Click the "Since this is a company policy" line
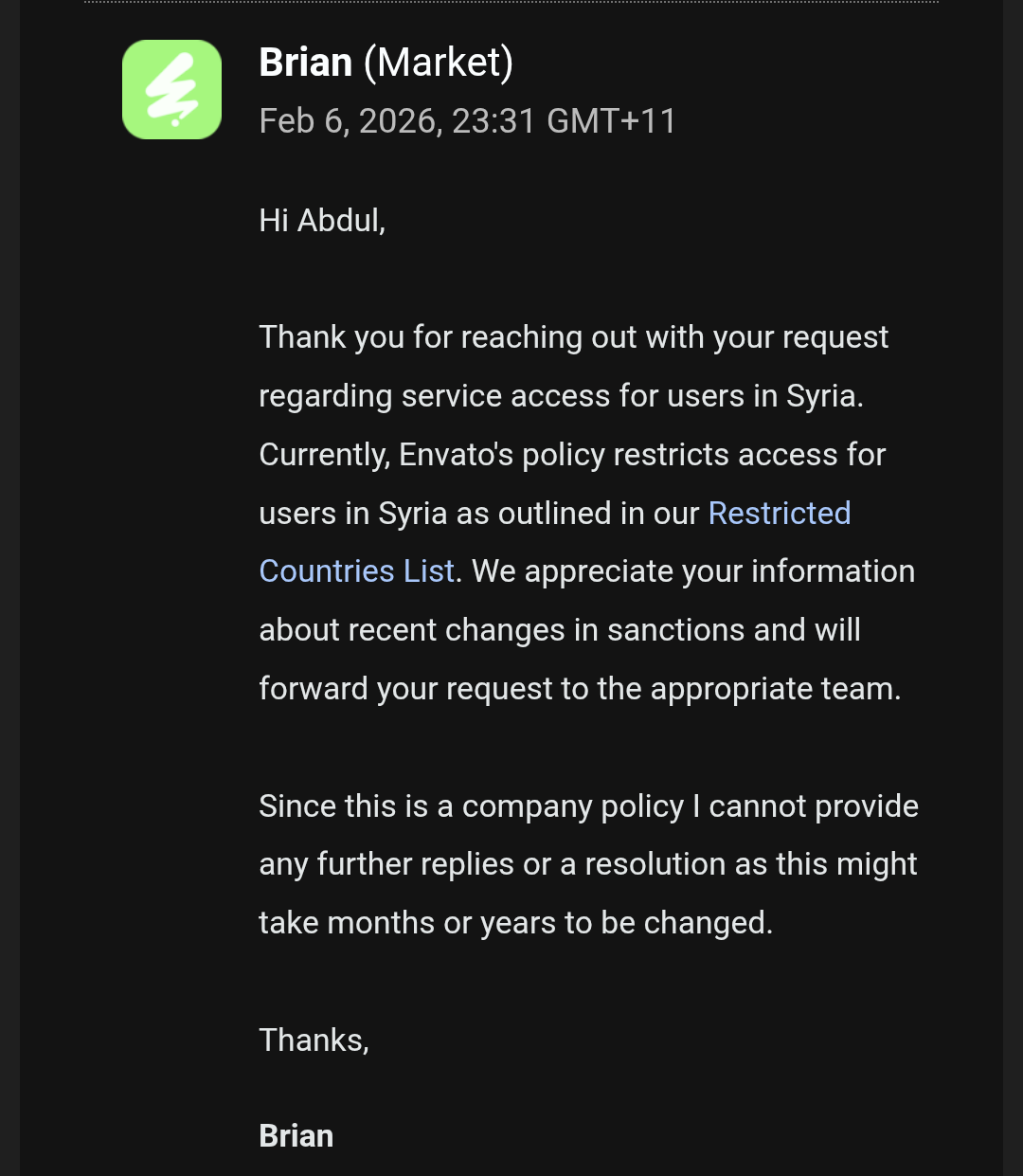Viewport: 1023px width, 1176px height. 588,806
